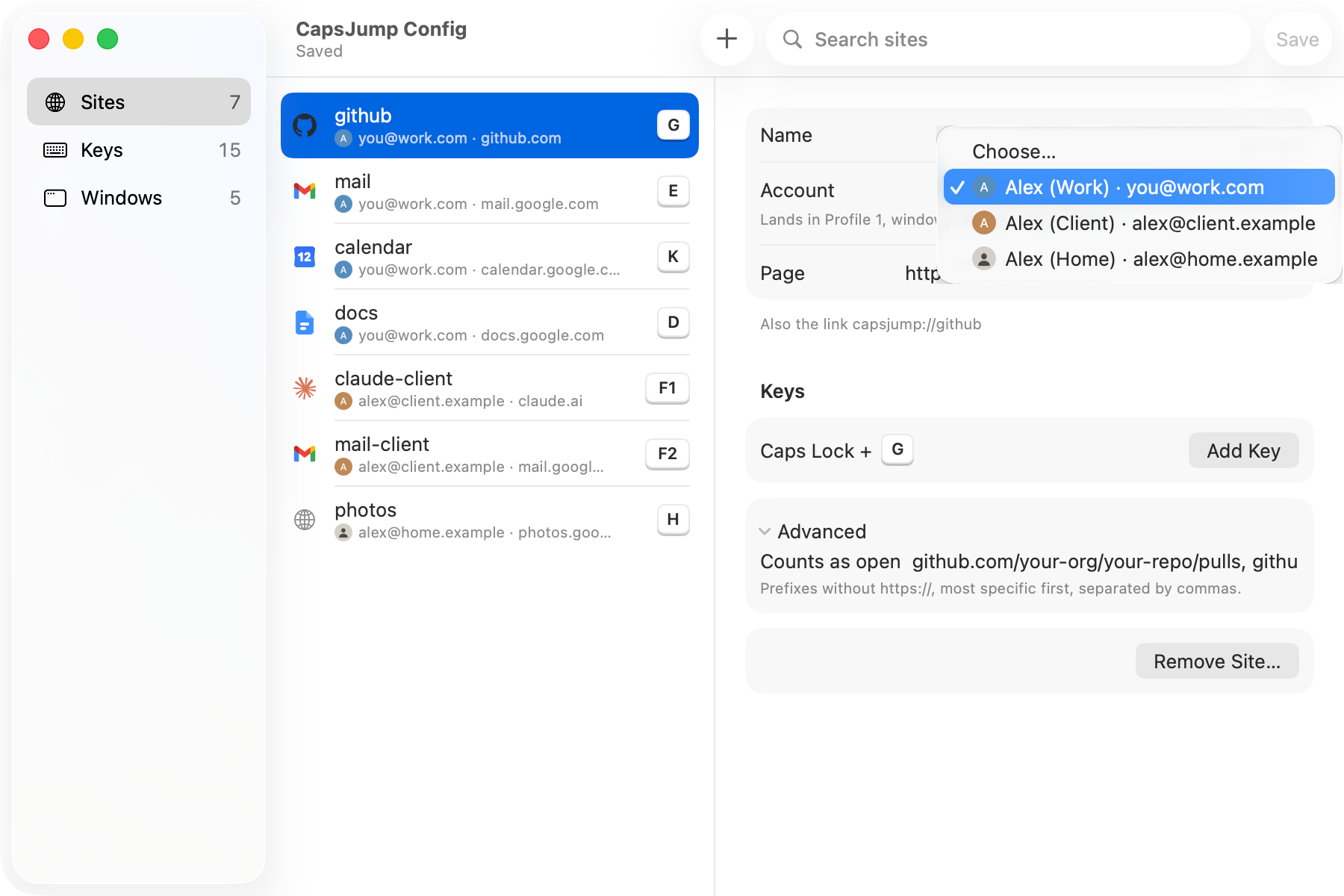The width and height of the screenshot is (1344, 896).
Task: Click the F1 key badge on claude-client row
Action: 668,388
